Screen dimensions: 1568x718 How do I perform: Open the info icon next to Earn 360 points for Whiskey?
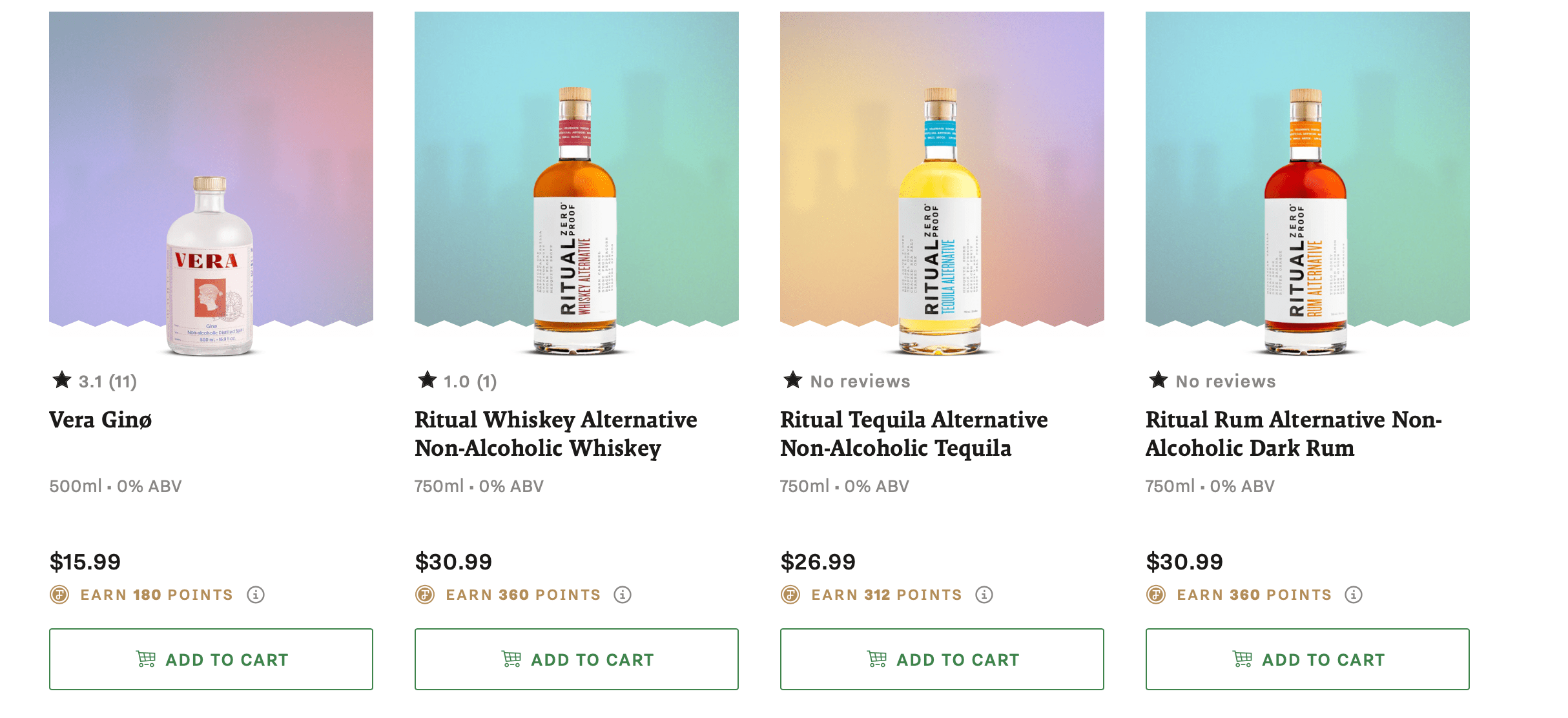click(x=623, y=595)
